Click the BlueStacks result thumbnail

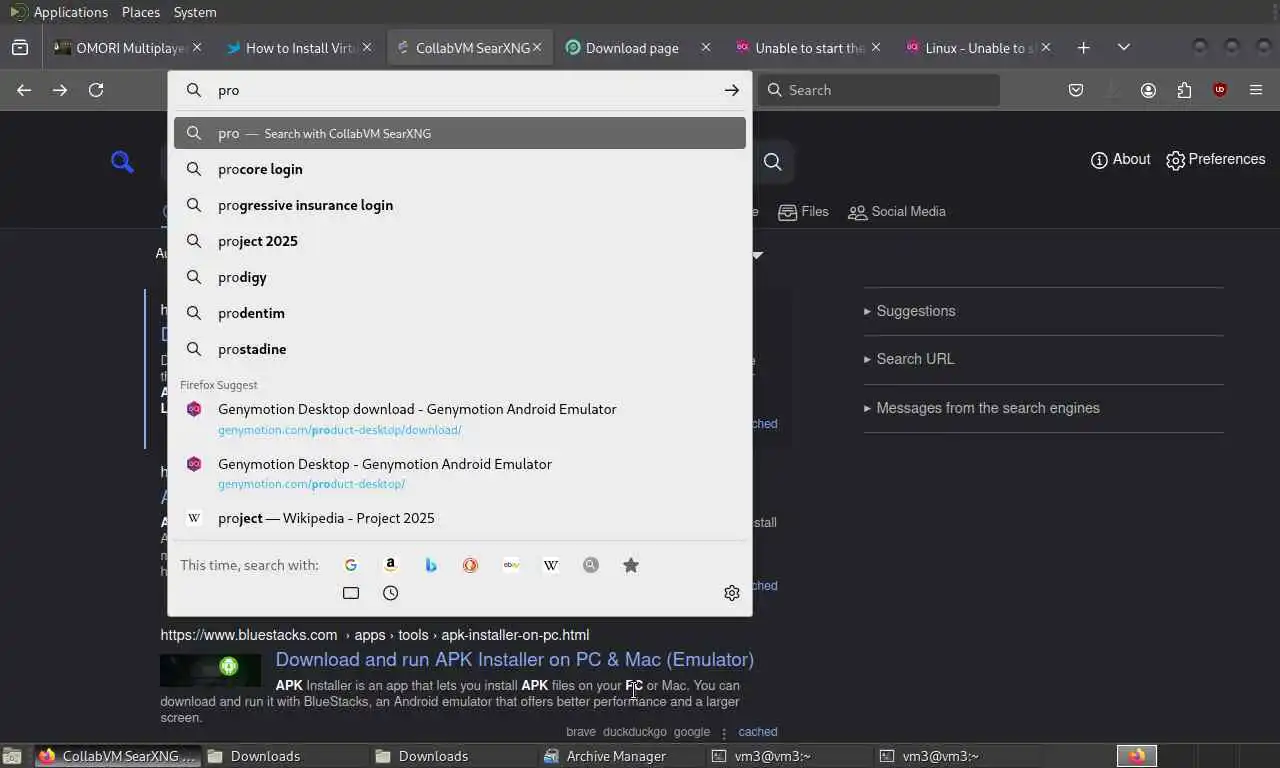(x=210, y=669)
